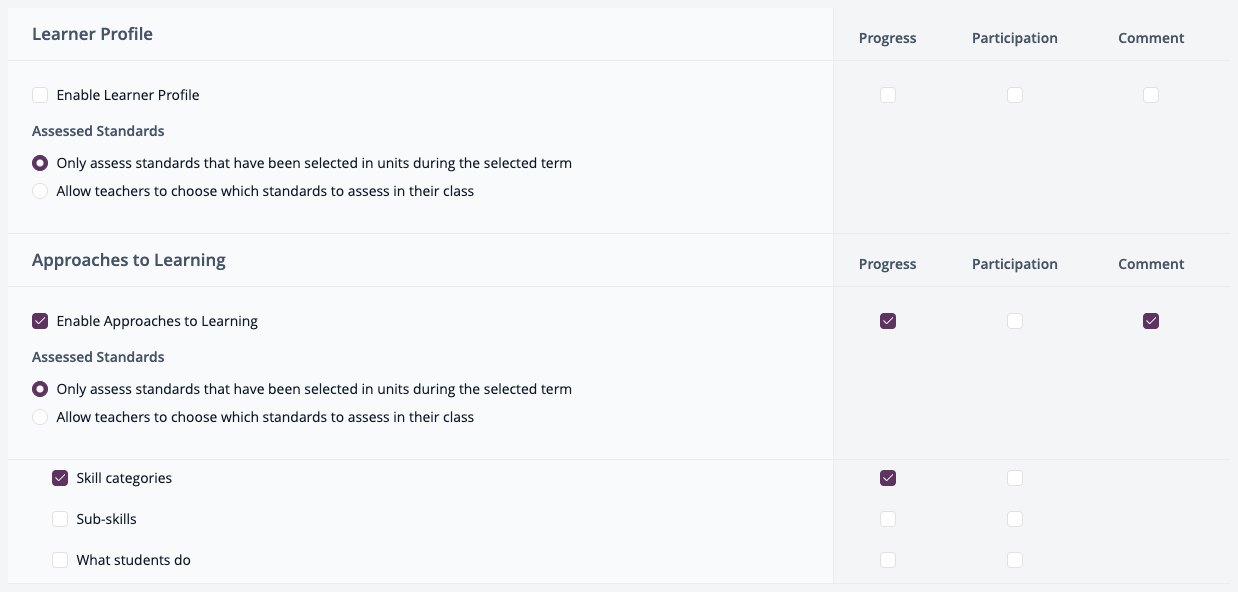Disable Enable Approaches to Learning checkbox
Viewport: 1238px width, 592px height.
pyautogui.click(x=40, y=321)
